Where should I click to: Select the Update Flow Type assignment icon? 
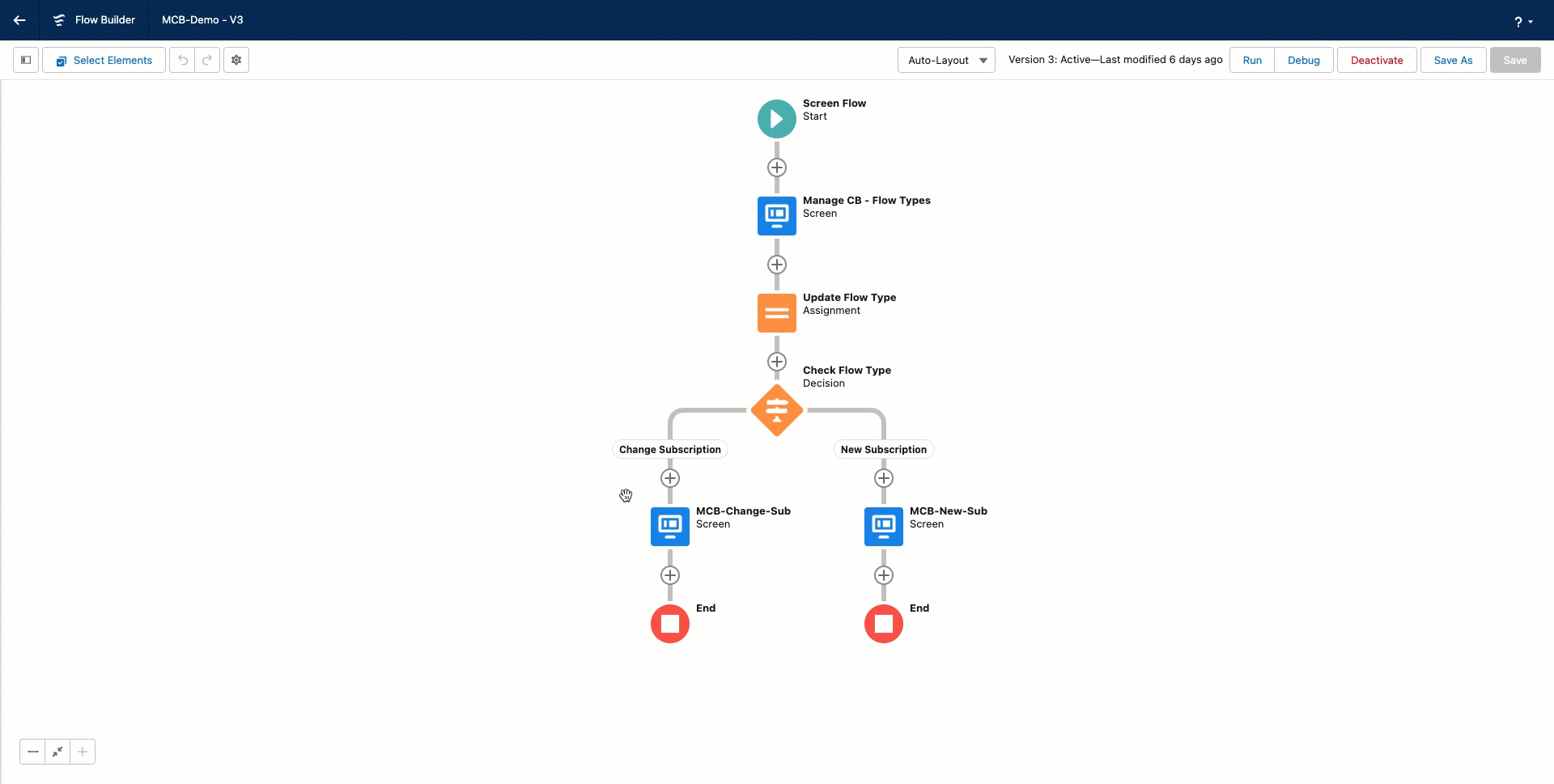point(776,313)
